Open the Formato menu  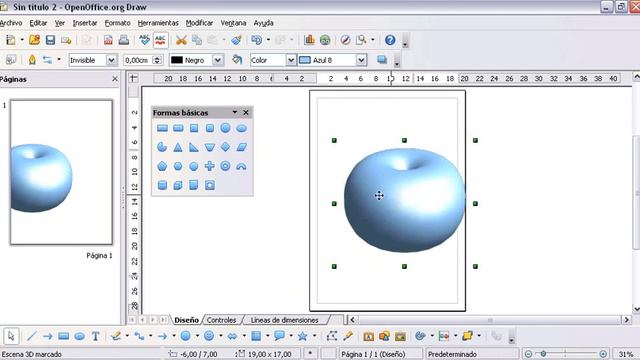pos(118,23)
